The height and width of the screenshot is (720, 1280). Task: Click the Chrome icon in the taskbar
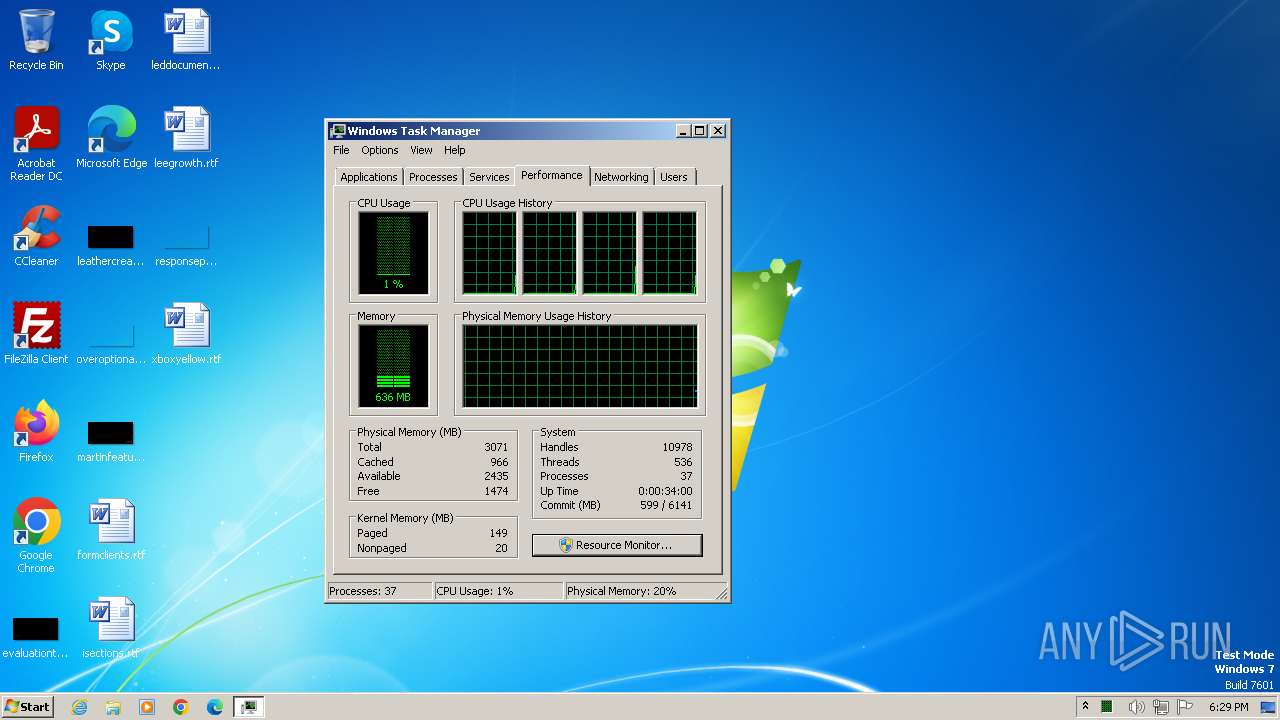(181, 707)
